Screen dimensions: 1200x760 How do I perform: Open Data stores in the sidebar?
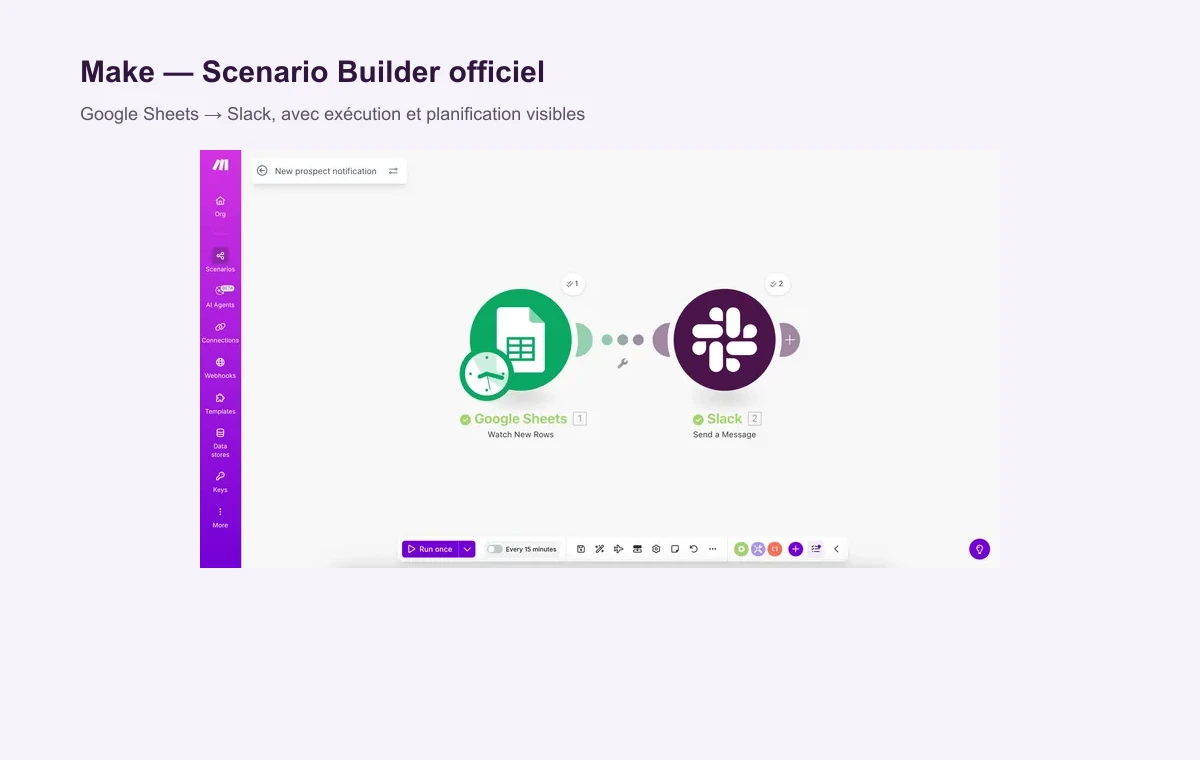(220, 442)
